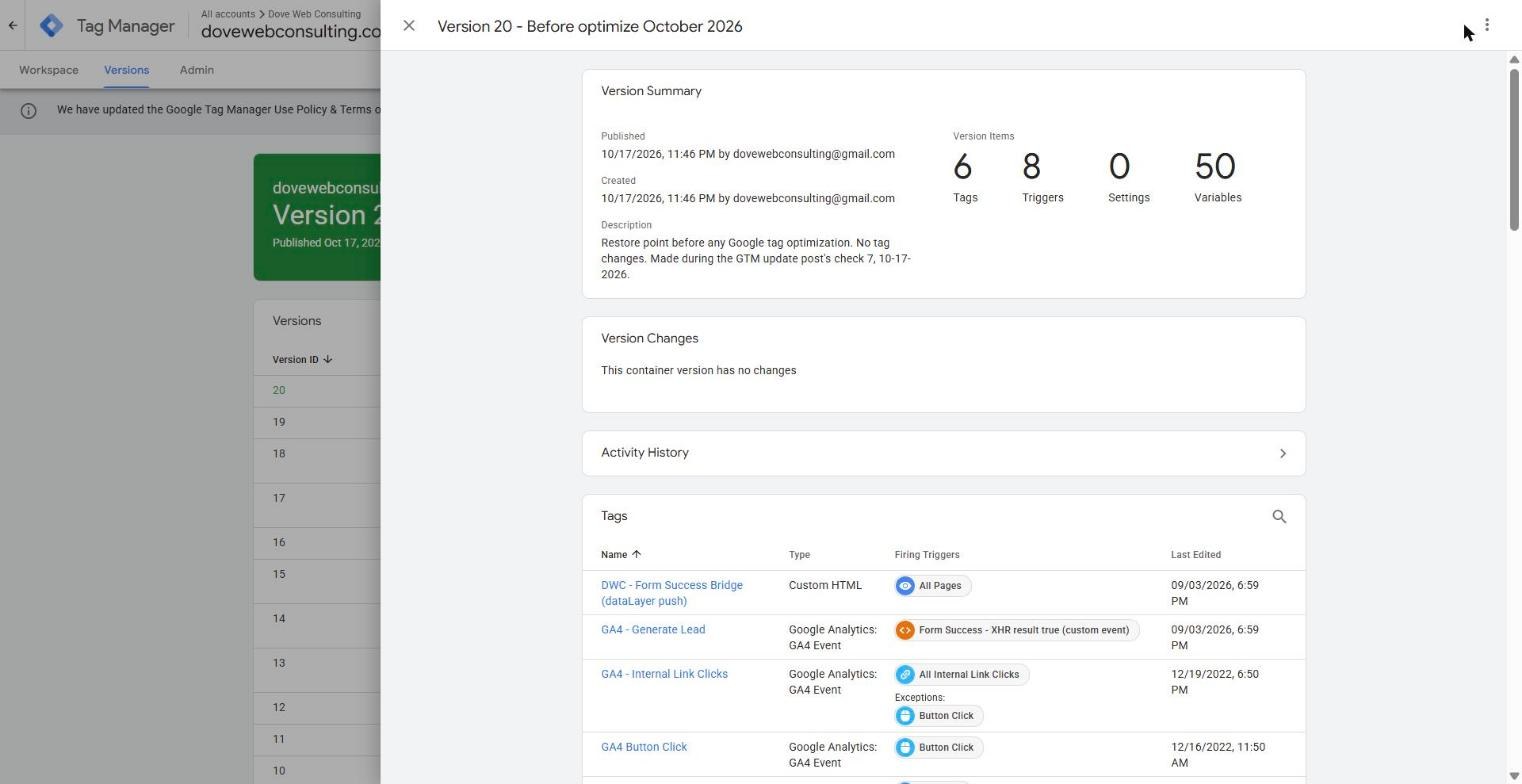Select version 16 in the Versions list
The width and height of the screenshot is (1522, 784).
[279, 542]
